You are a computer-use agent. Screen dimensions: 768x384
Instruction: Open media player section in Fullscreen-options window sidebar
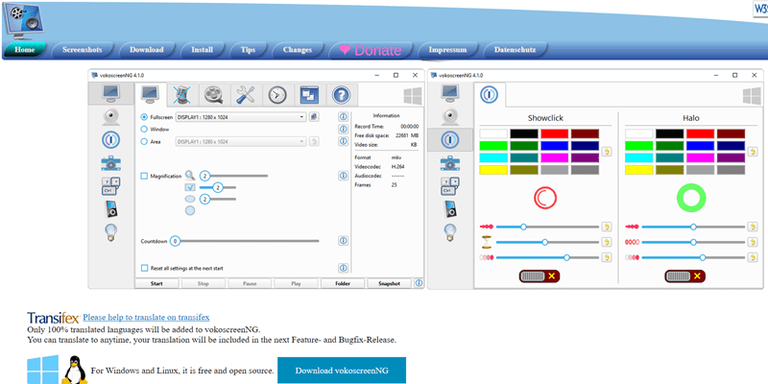coord(111,209)
